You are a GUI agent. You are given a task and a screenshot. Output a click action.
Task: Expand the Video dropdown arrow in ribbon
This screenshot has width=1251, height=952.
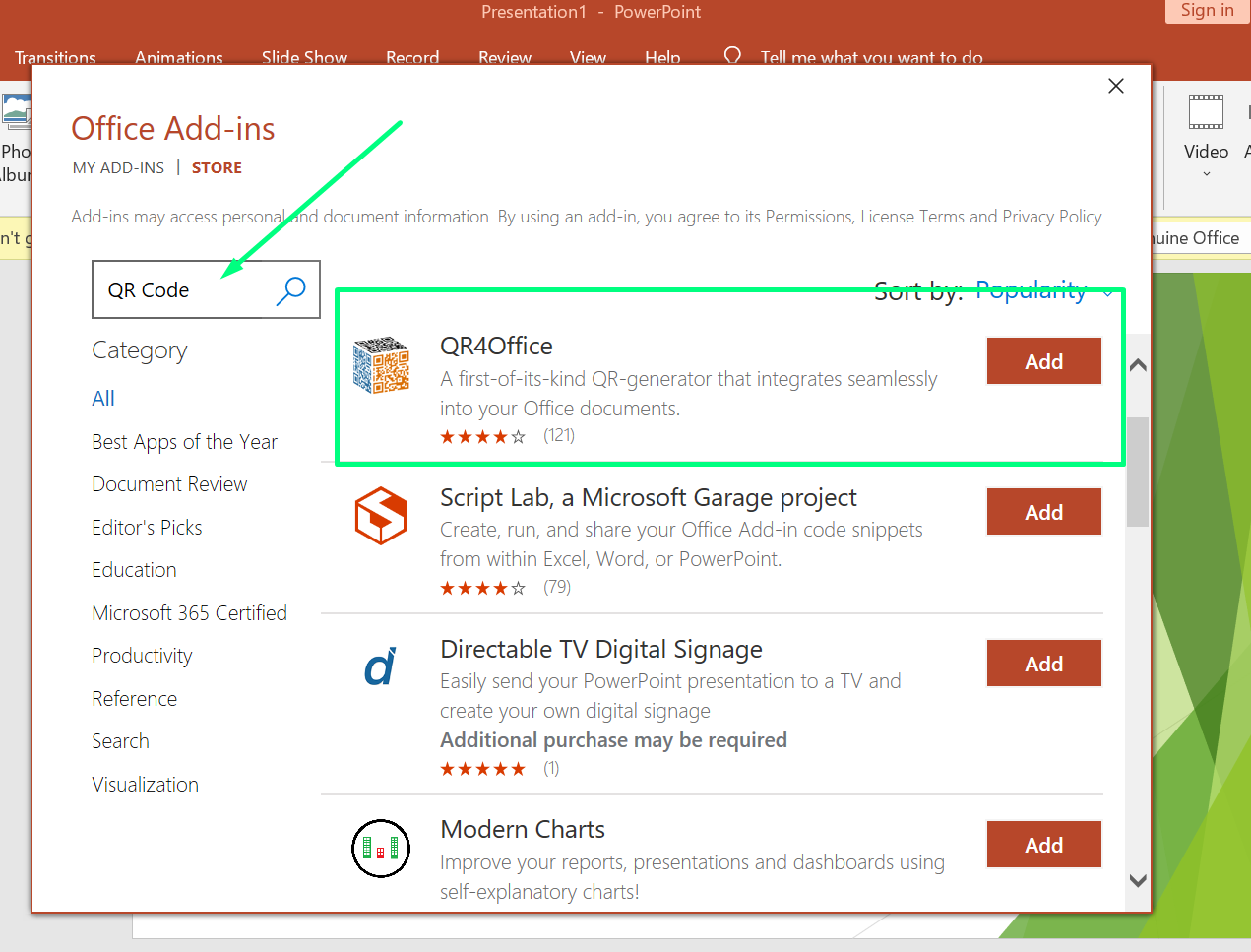click(x=1206, y=174)
